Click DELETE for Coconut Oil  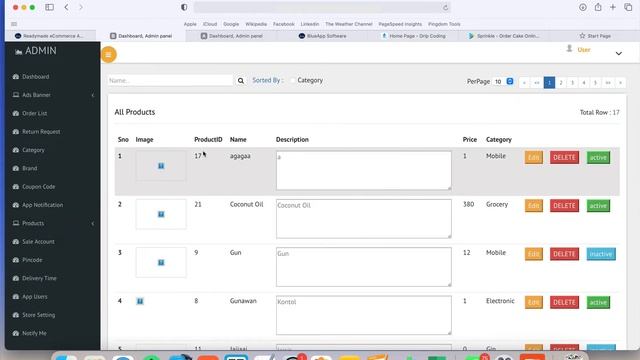(564, 206)
